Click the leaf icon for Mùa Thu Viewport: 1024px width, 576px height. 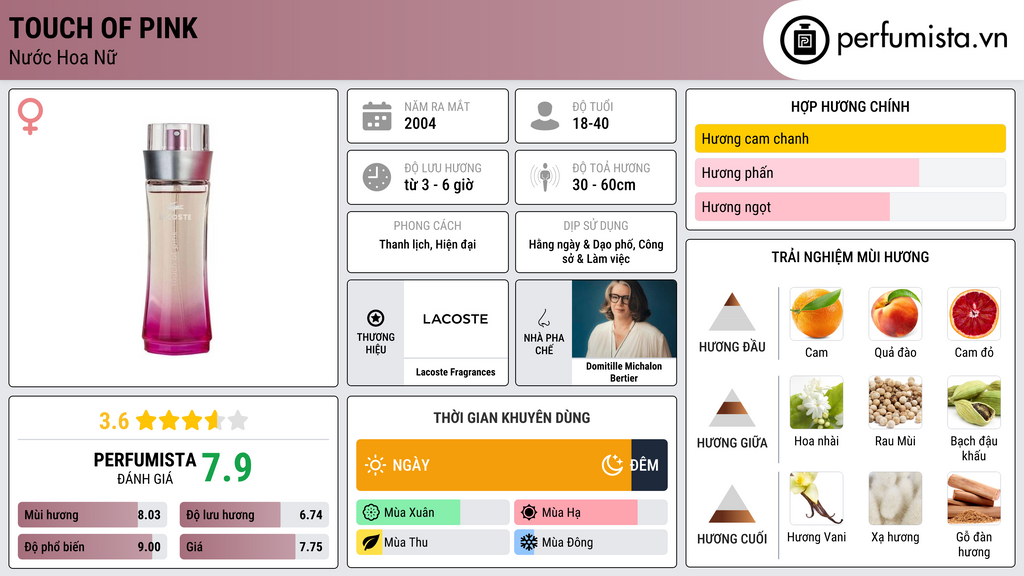[371, 542]
